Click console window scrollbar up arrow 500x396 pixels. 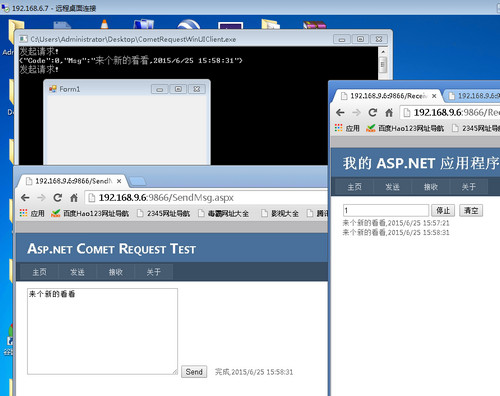tap(383, 52)
